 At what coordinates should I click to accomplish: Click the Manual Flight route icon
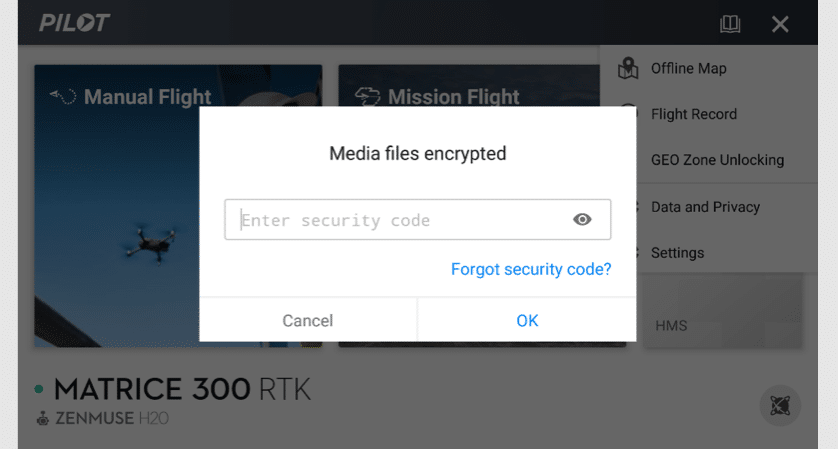(63, 97)
